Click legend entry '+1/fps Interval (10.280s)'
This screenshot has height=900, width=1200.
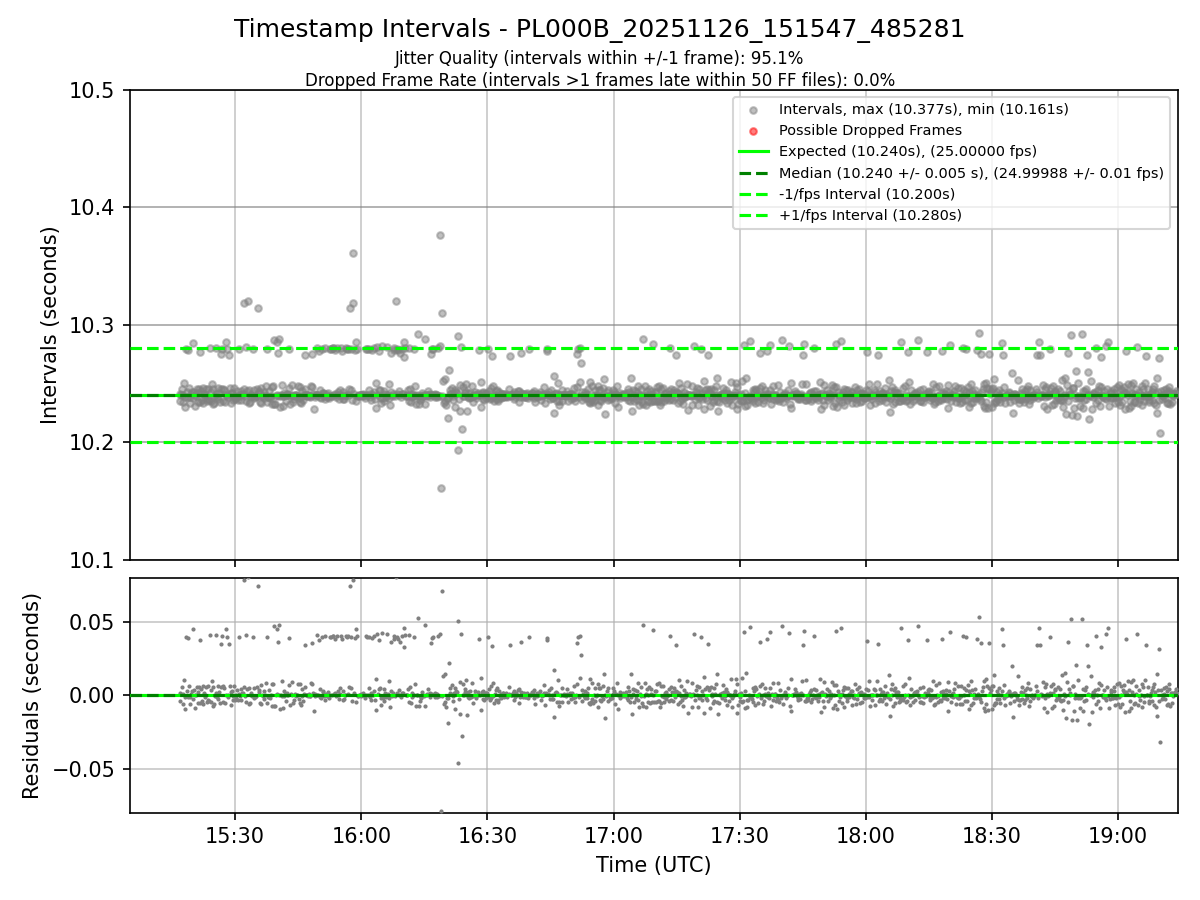point(870,215)
